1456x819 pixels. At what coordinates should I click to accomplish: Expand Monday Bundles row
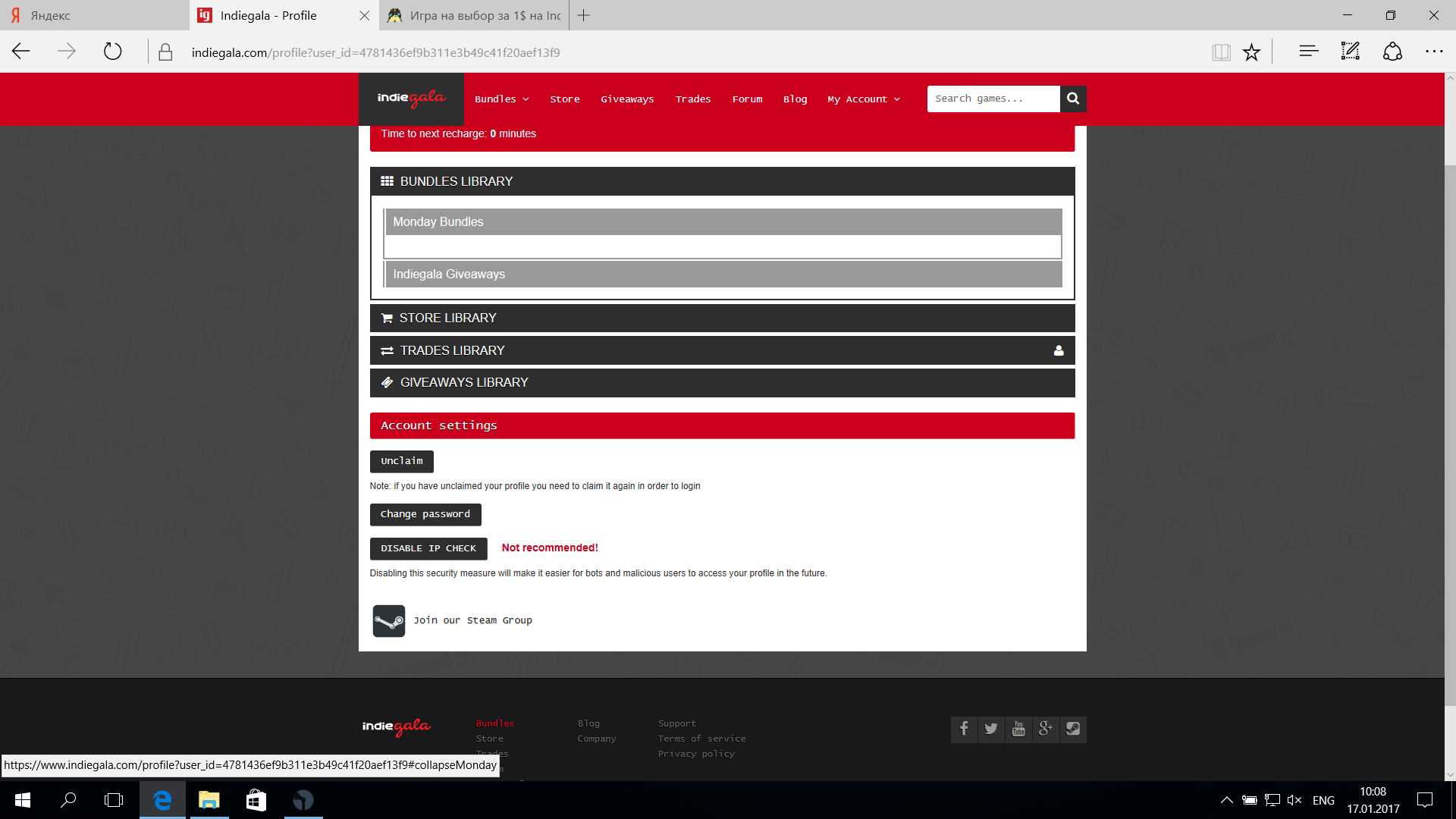coord(723,221)
